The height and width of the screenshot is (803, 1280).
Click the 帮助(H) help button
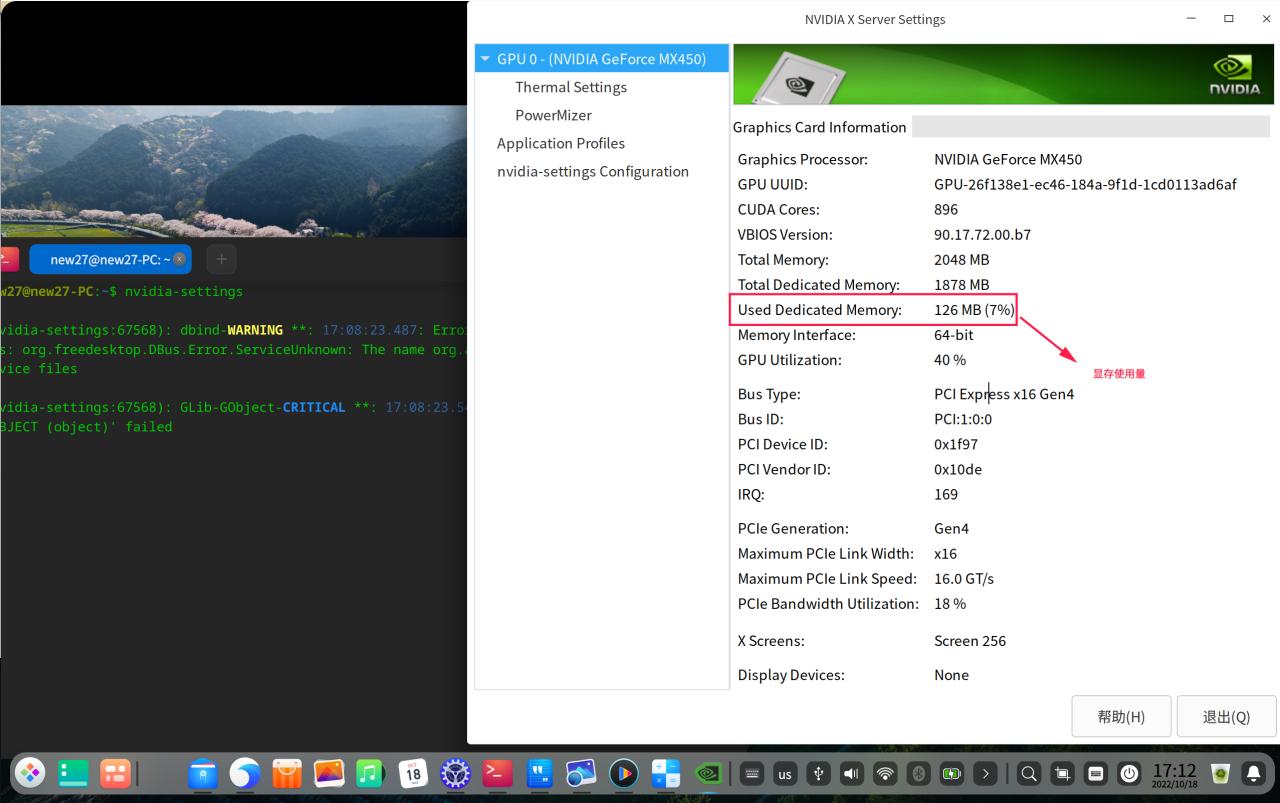point(1120,716)
